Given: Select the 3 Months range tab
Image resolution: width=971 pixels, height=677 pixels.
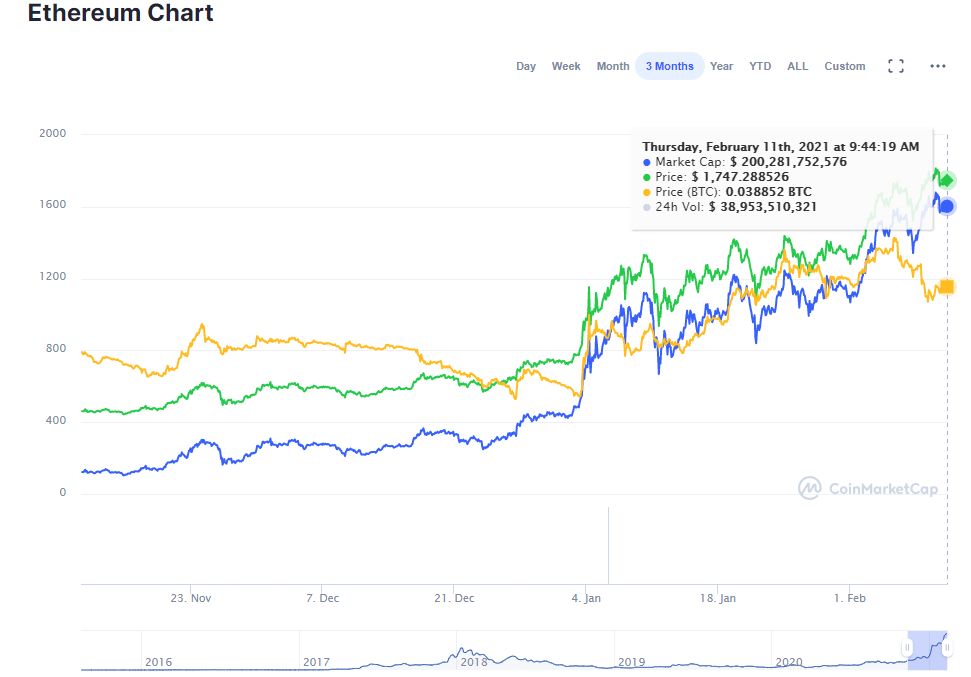Looking at the screenshot, I should [x=669, y=66].
